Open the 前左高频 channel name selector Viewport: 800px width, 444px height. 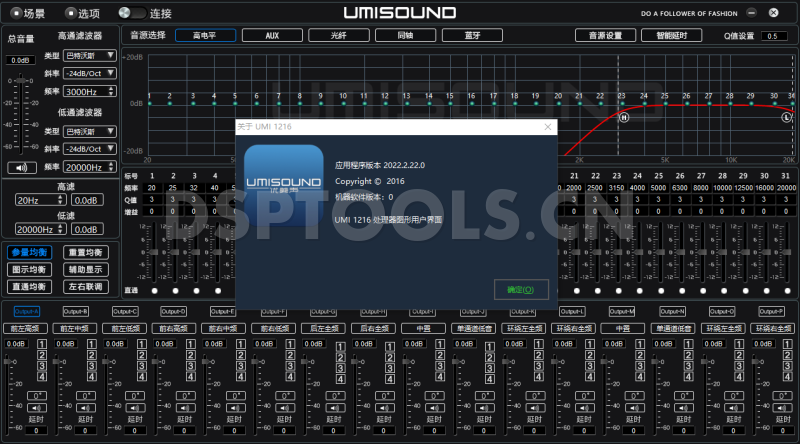point(25,328)
